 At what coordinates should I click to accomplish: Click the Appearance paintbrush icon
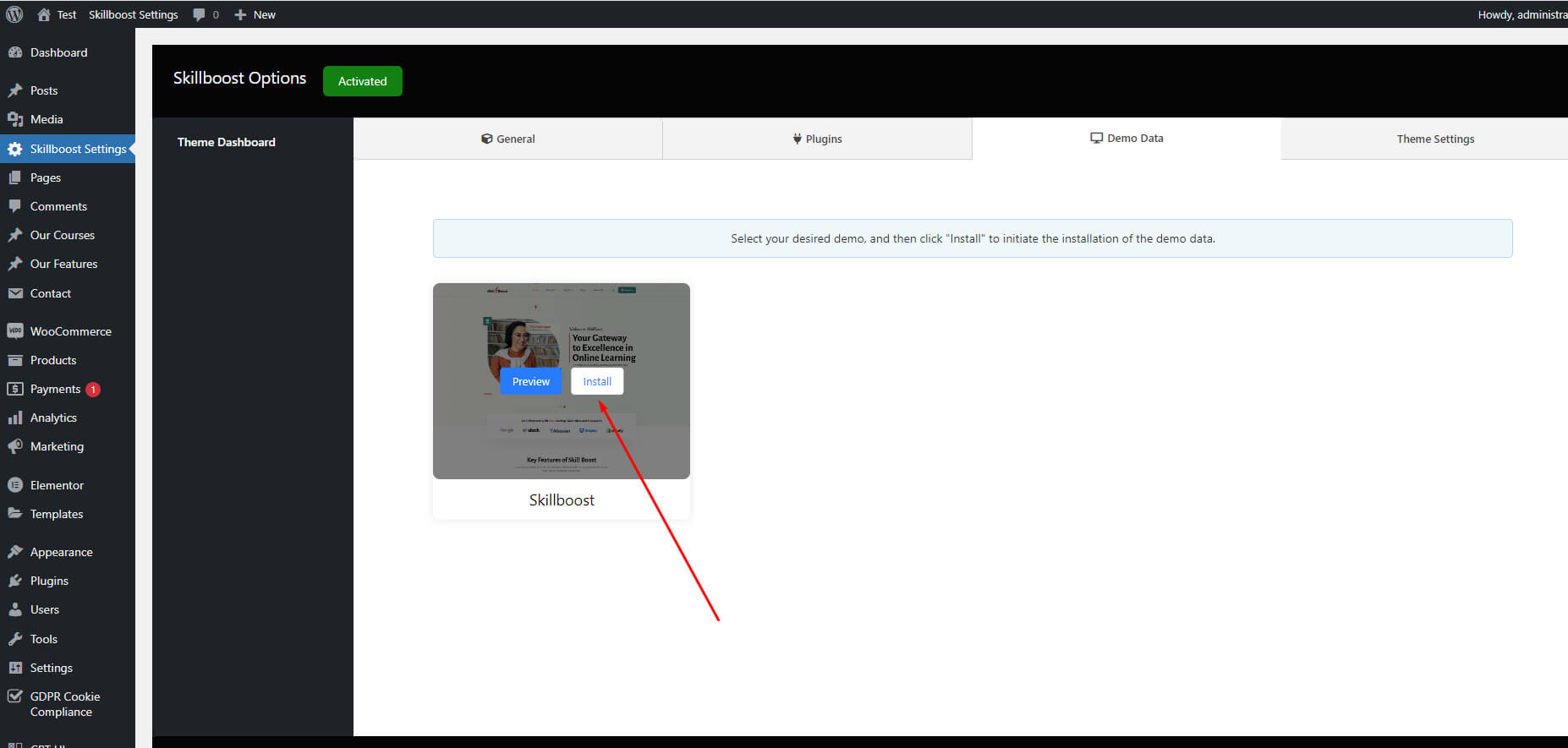(15, 552)
